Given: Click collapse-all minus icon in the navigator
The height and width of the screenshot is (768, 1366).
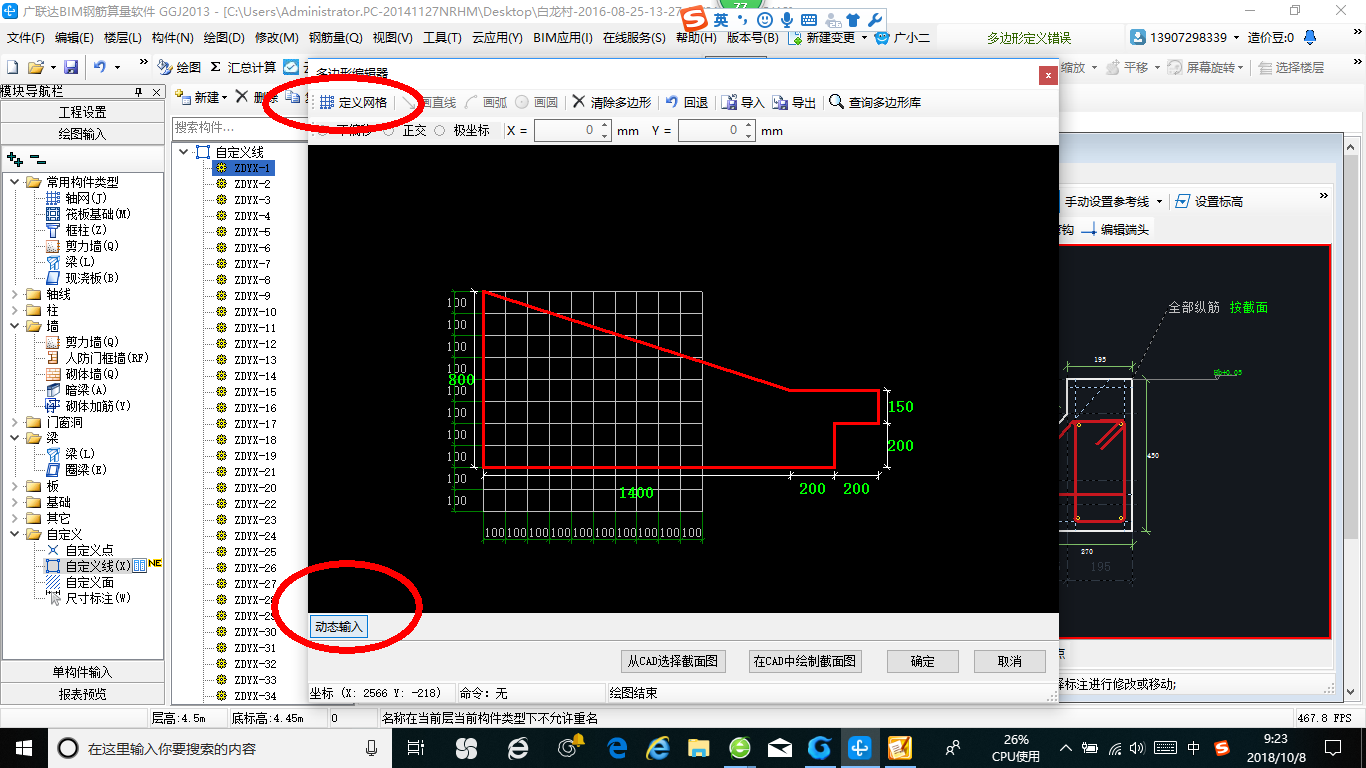Looking at the screenshot, I should click(x=38, y=158).
